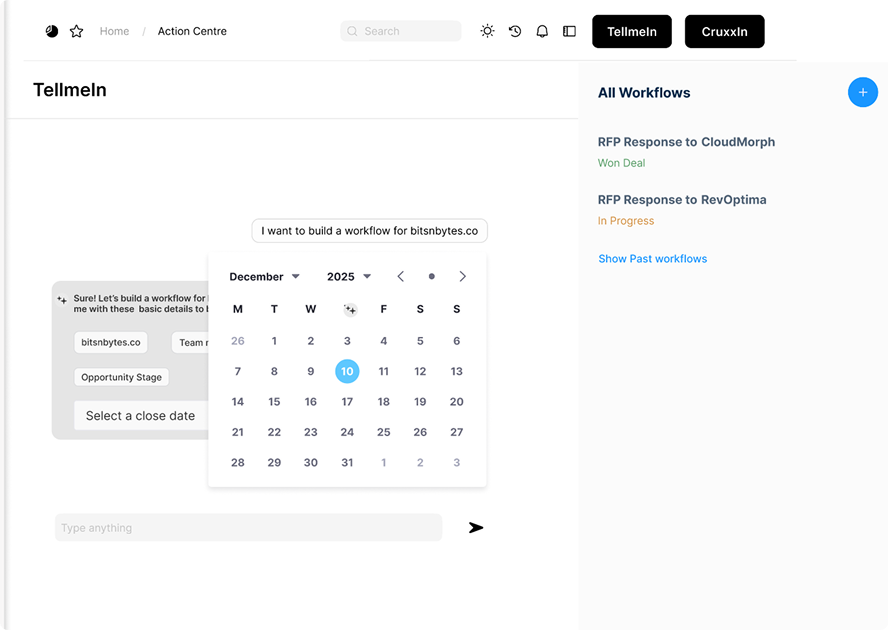Switch to TellmeIn tab button
The width and height of the screenshot is (888, 630).
pos(632,32)
